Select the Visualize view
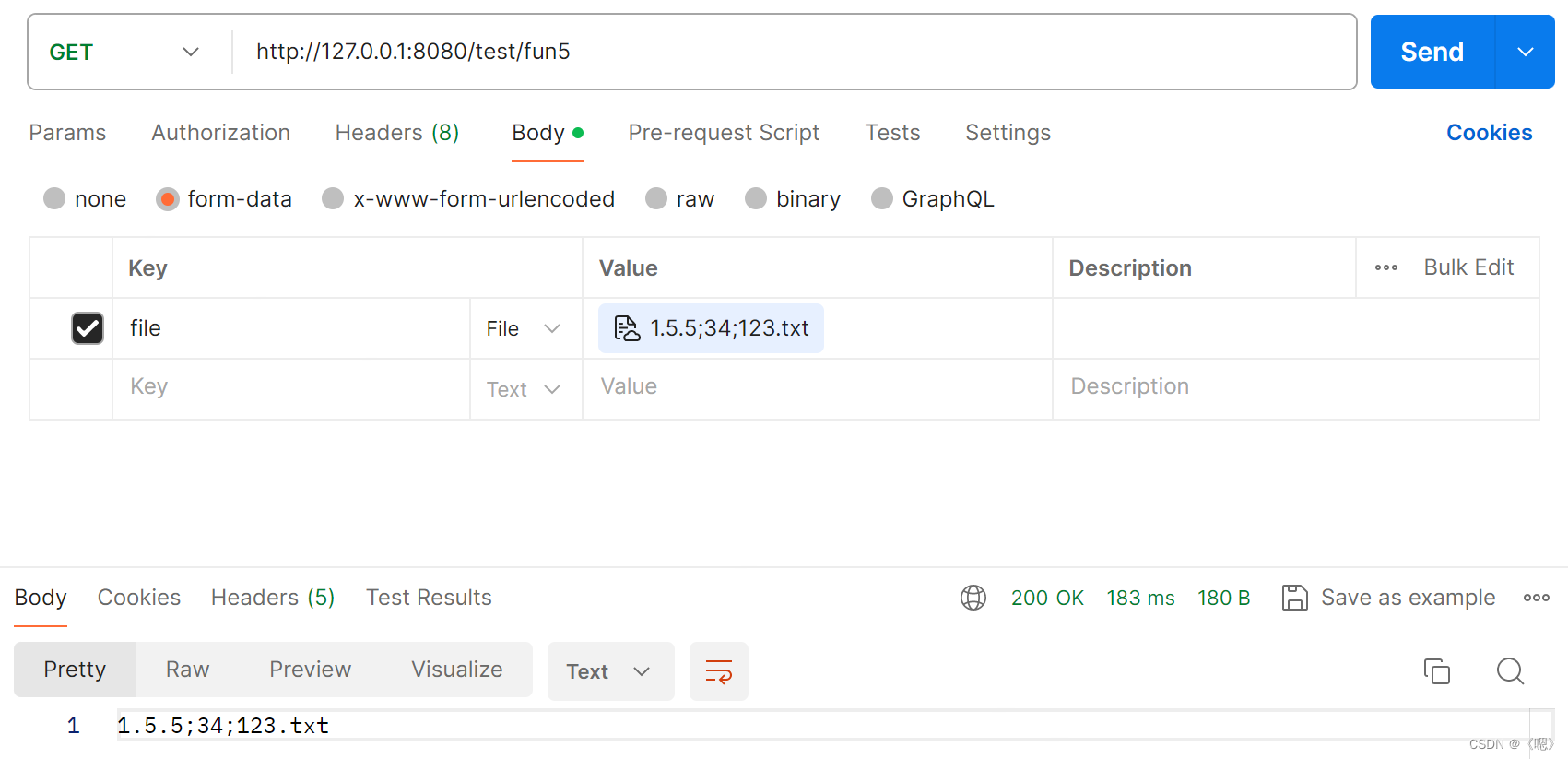 pyautogui.click(x=456, y=670)
